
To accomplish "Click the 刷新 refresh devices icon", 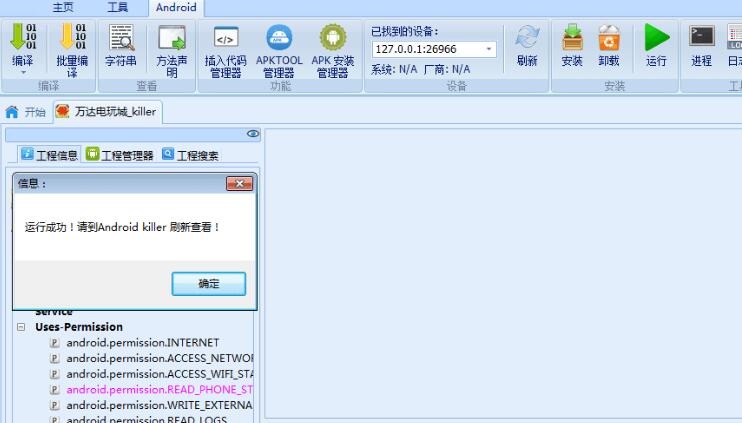I will coord(527,37).
